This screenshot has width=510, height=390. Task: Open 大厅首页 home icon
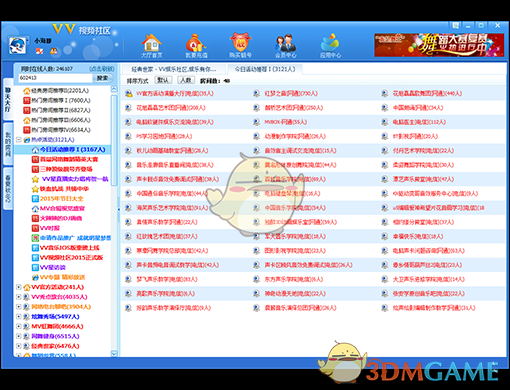[x=152, y=46]
